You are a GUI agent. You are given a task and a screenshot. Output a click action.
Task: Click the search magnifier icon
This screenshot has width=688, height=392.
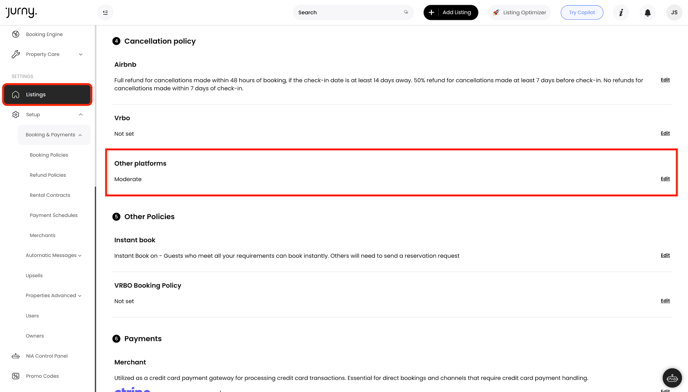406,12
